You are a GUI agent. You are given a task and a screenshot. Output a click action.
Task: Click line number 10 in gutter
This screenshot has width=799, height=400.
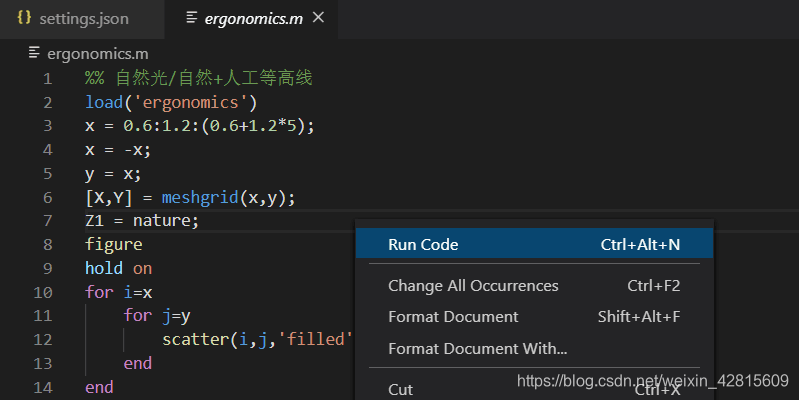click(x=43, y=292)
